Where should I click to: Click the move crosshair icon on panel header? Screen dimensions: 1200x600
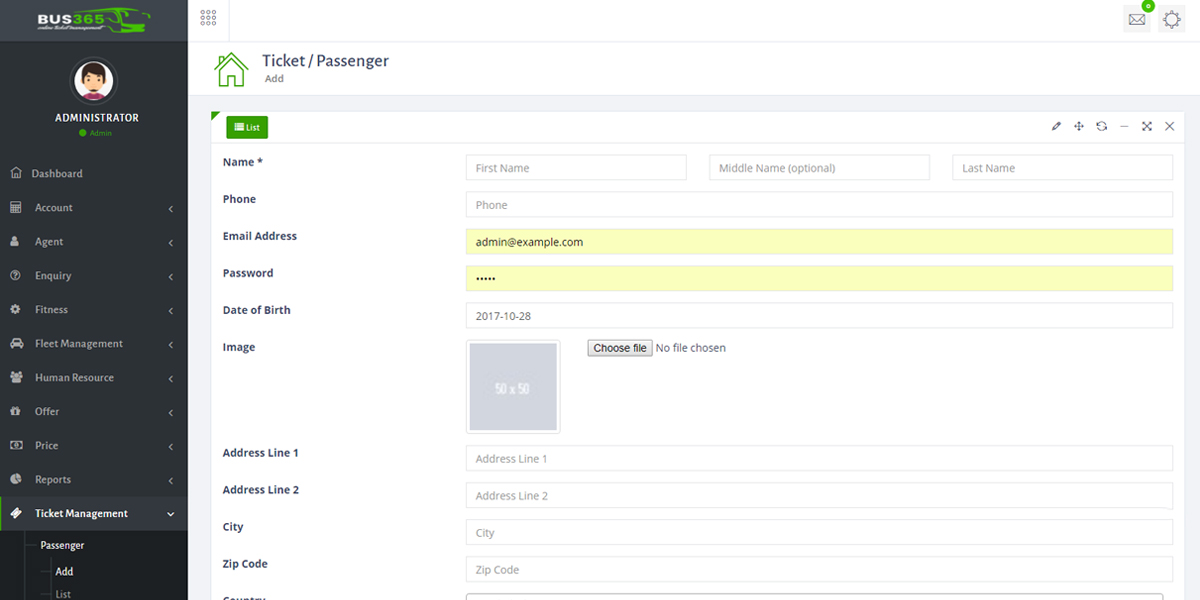tap(1078, 126)
